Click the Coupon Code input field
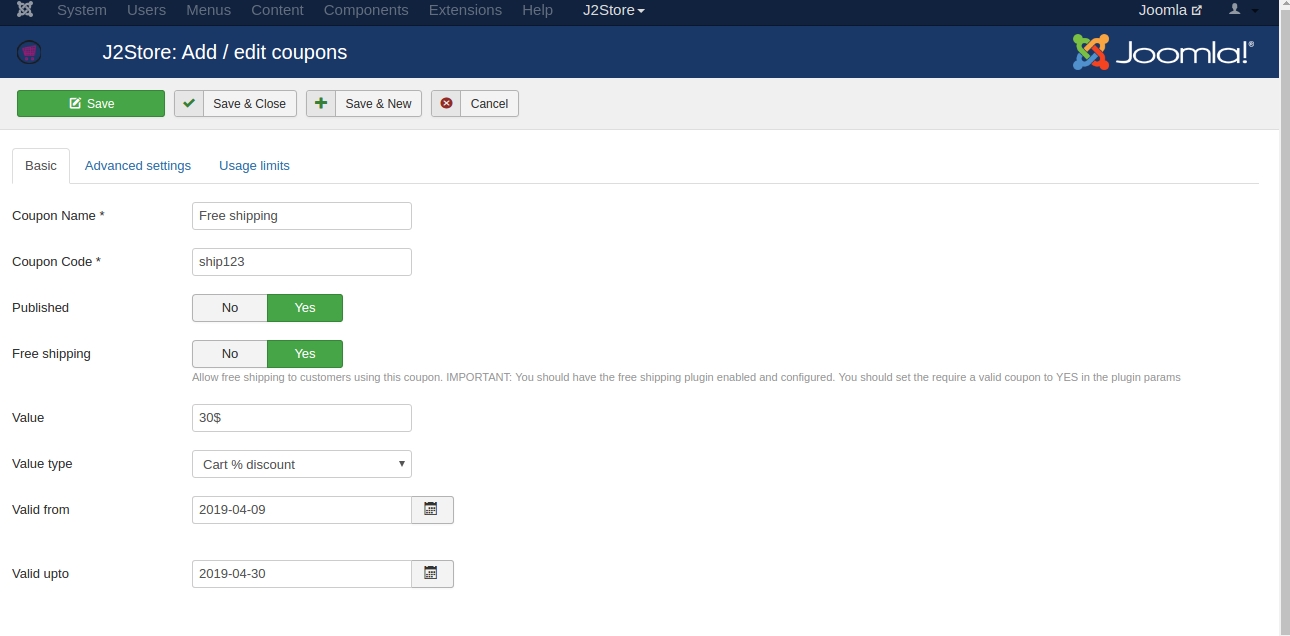 (x=301, y=262)
